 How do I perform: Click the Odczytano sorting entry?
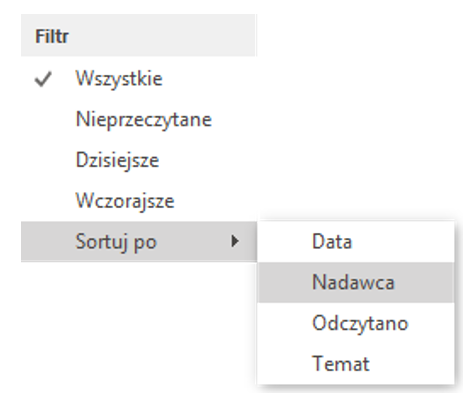pos(356,323)
